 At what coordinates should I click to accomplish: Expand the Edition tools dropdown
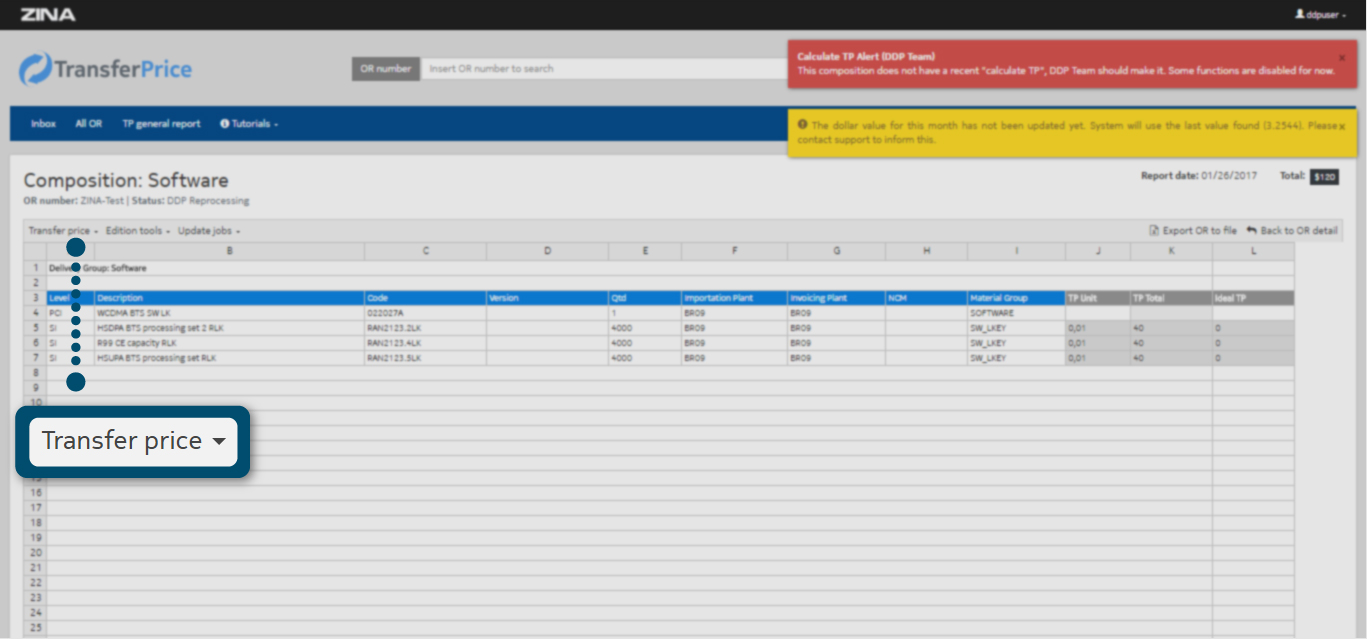(138, 231)
